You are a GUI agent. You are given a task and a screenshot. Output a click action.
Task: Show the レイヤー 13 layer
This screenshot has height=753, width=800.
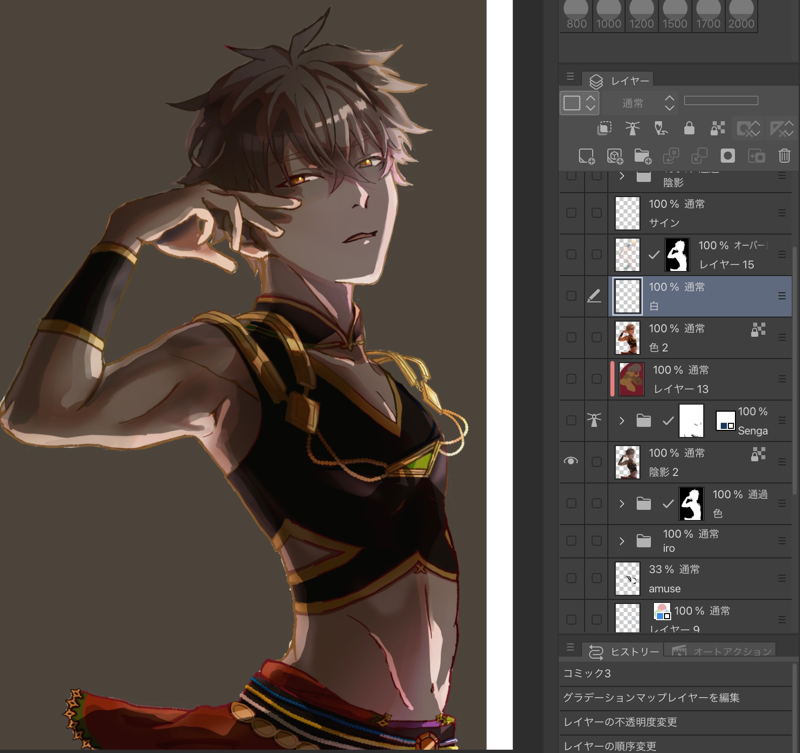(571, 379)
